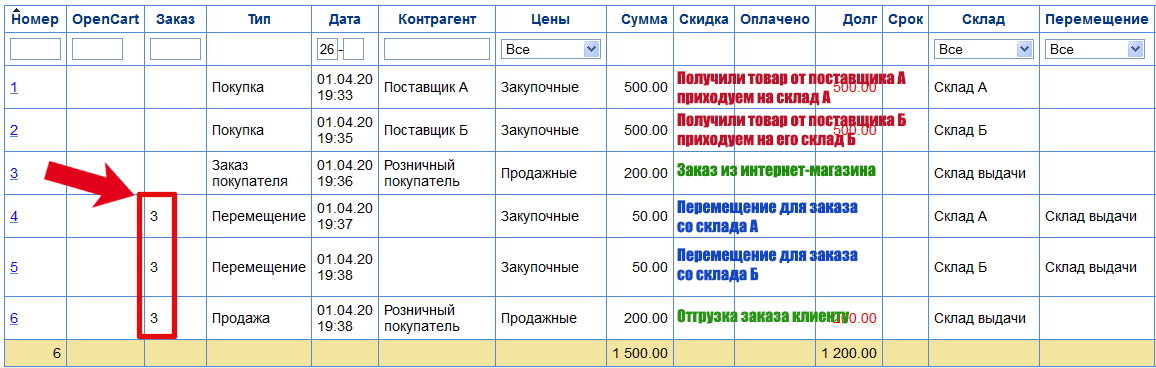Image resolution: width=1156 pixels, height=368 pixels.
Task: Open document number 1 link
Action: pyautogui.click(x=14, y=88)
